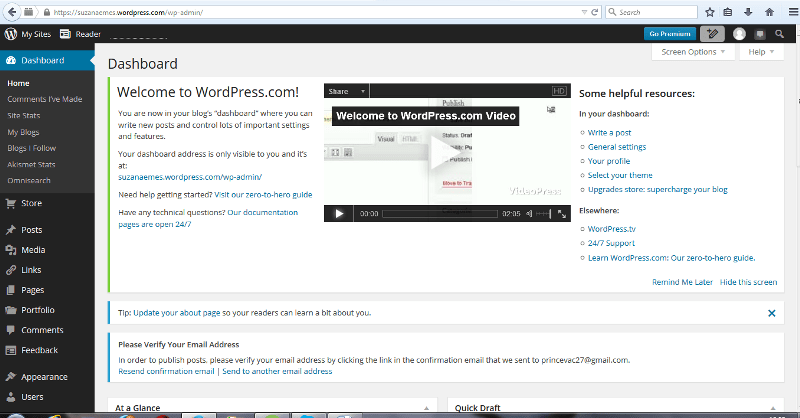The width and height of the screenshot is (800, 418).
Task: Click the Firefox bookmark star icon
Action: (709, 12)
